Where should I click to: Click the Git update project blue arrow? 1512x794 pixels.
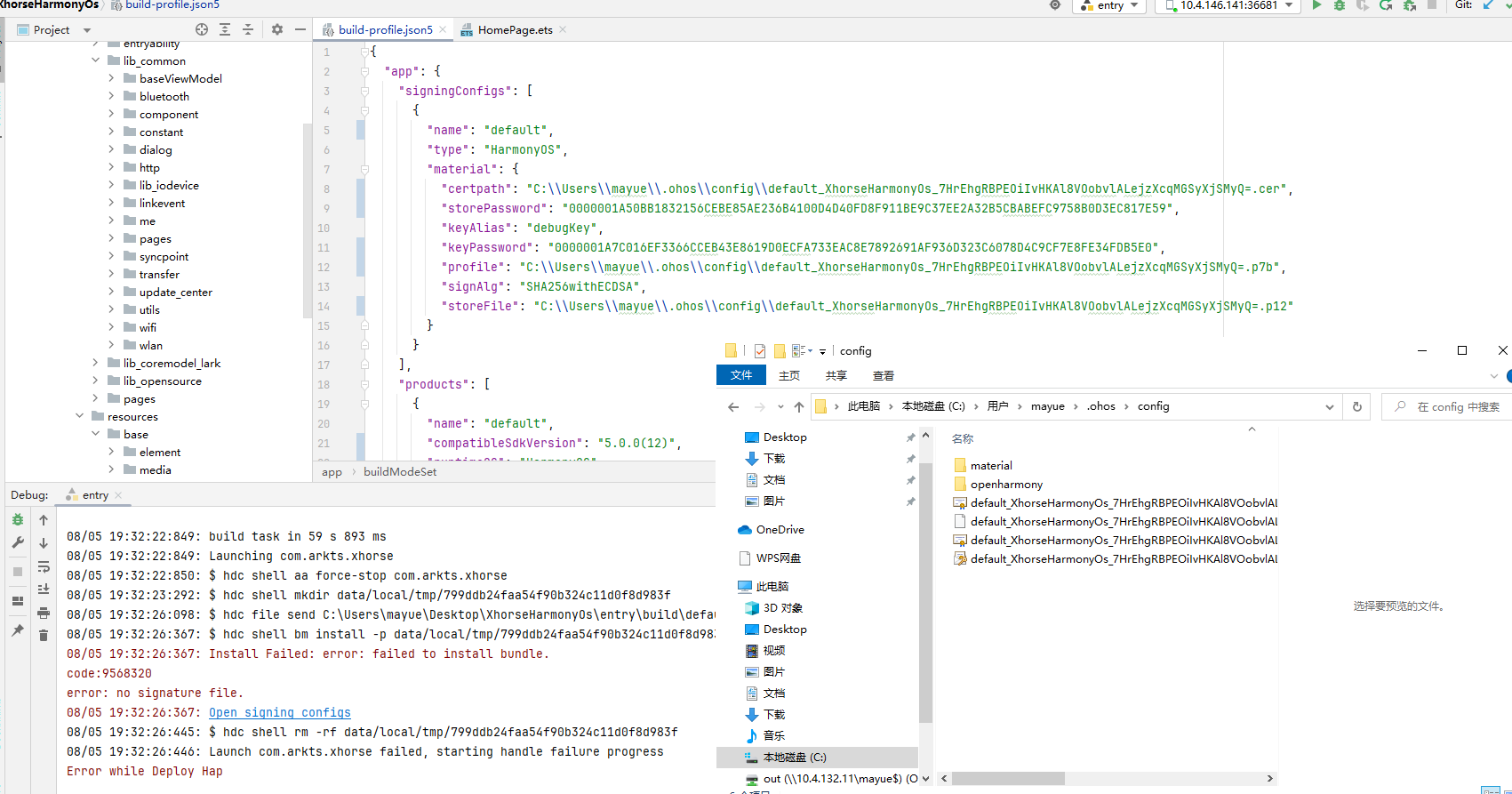(1487, 5)
